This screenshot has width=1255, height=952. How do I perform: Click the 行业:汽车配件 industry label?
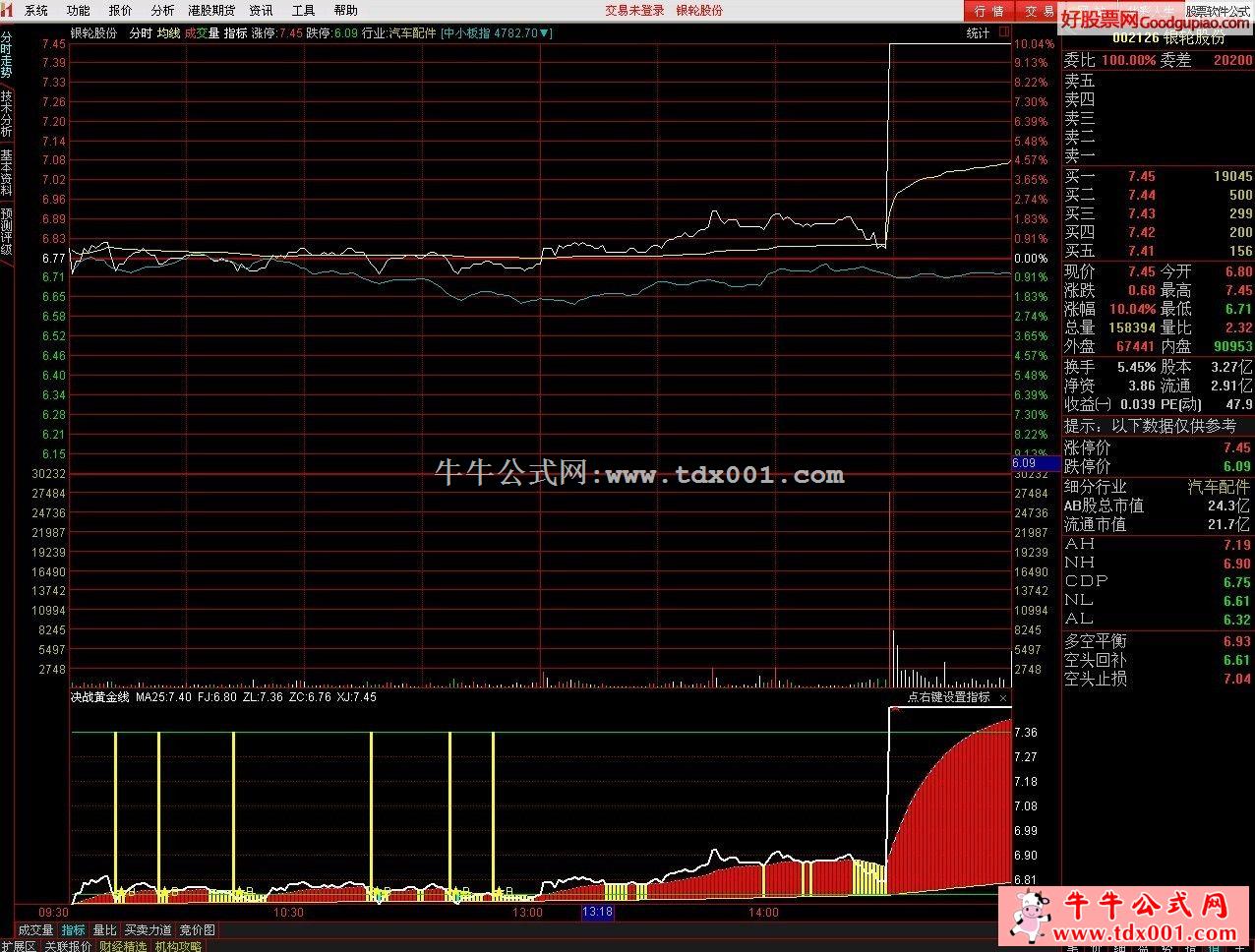point(398,32)
